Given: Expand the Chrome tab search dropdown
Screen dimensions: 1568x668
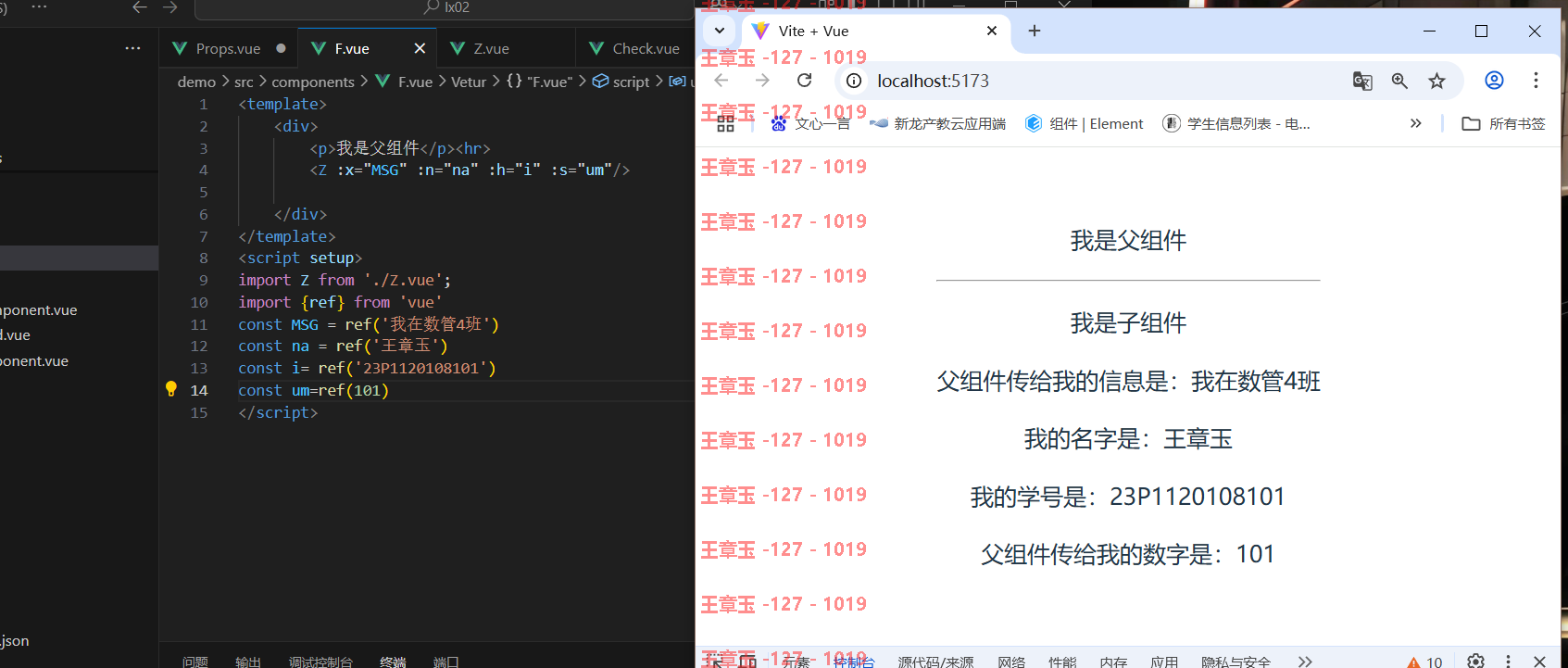Looking at the screenshot, I should [720, 31].
